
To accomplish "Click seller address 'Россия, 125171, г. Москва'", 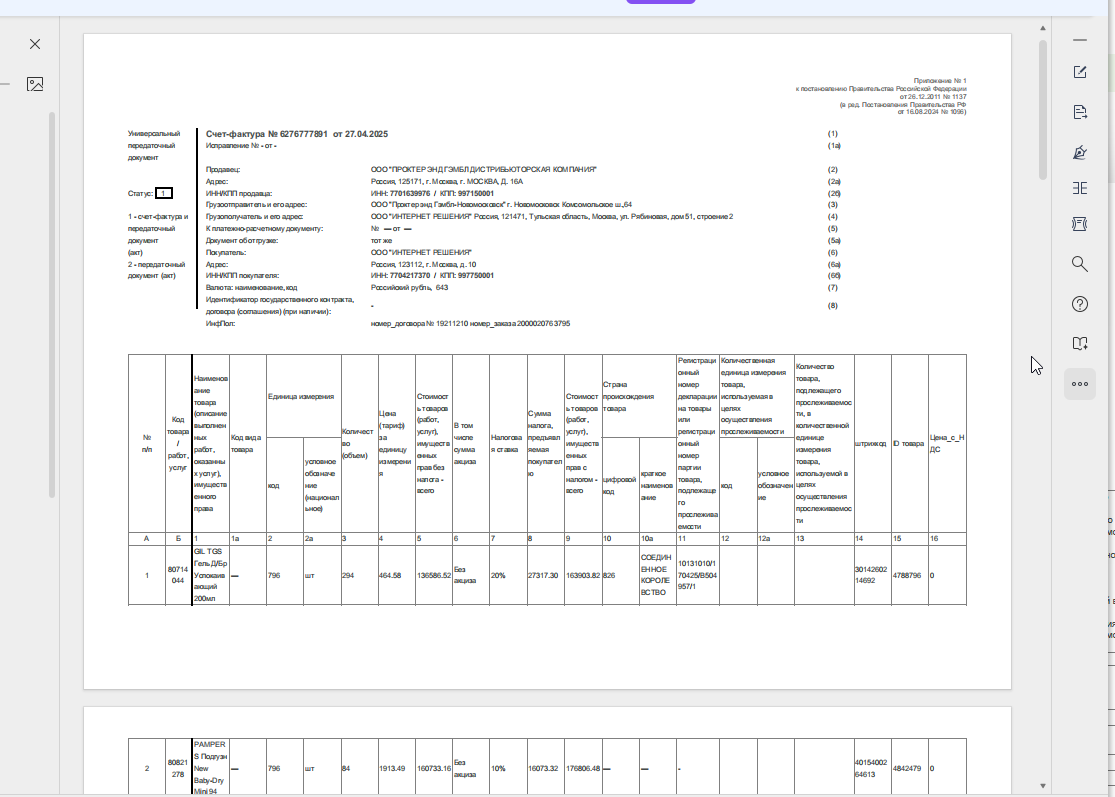I will point(415,181).
